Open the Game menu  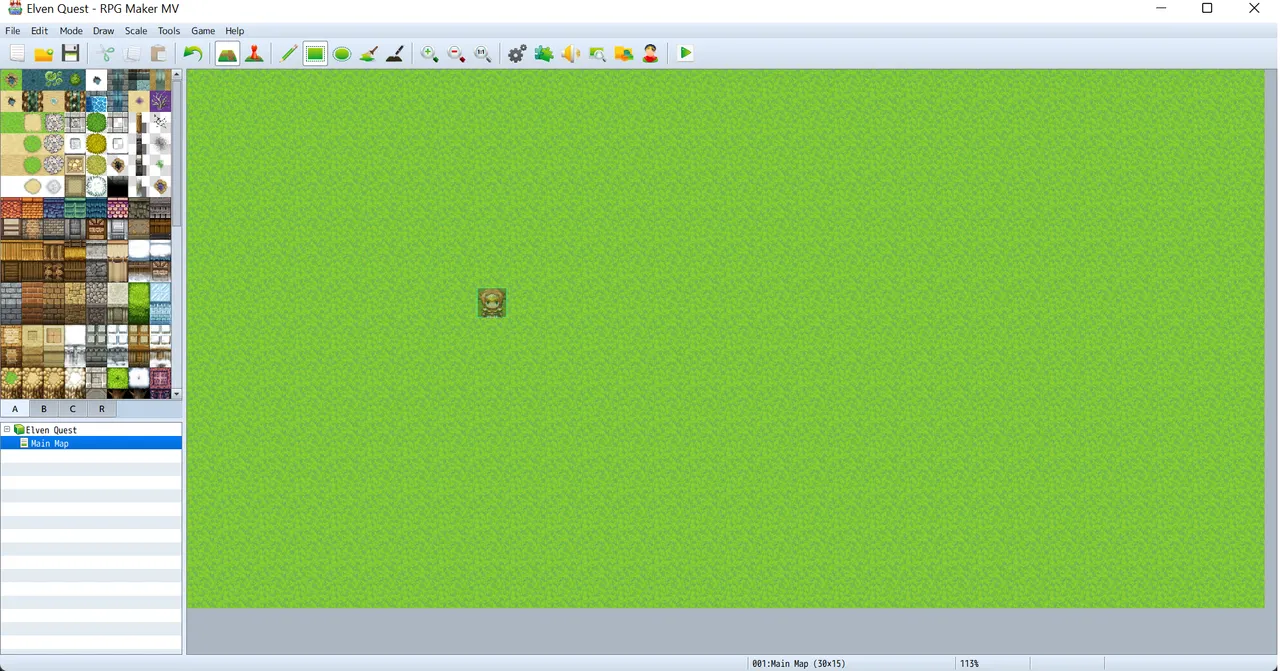coord(203,31)
